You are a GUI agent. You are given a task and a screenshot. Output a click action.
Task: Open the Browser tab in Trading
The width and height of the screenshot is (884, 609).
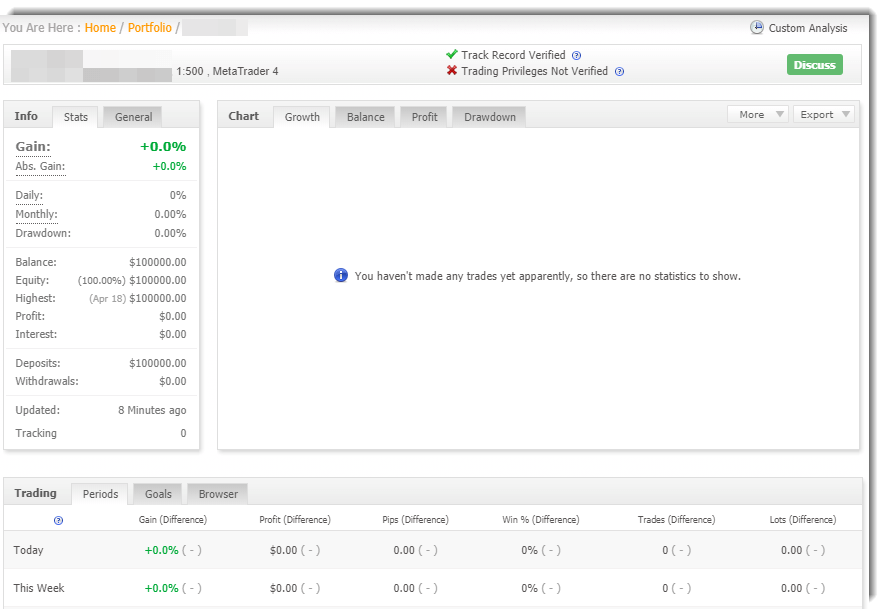coord(218,494)
